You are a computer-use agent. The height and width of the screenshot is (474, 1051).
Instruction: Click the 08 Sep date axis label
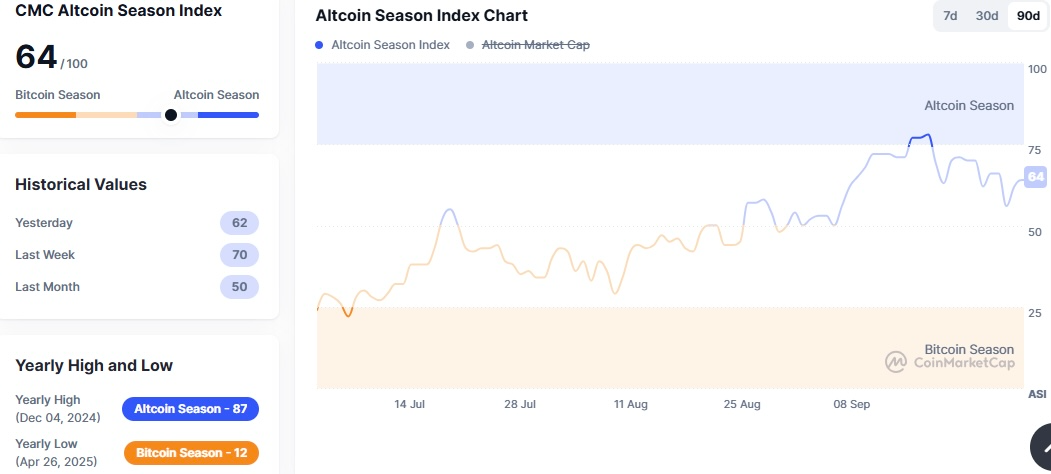click(x=852, y=404)
